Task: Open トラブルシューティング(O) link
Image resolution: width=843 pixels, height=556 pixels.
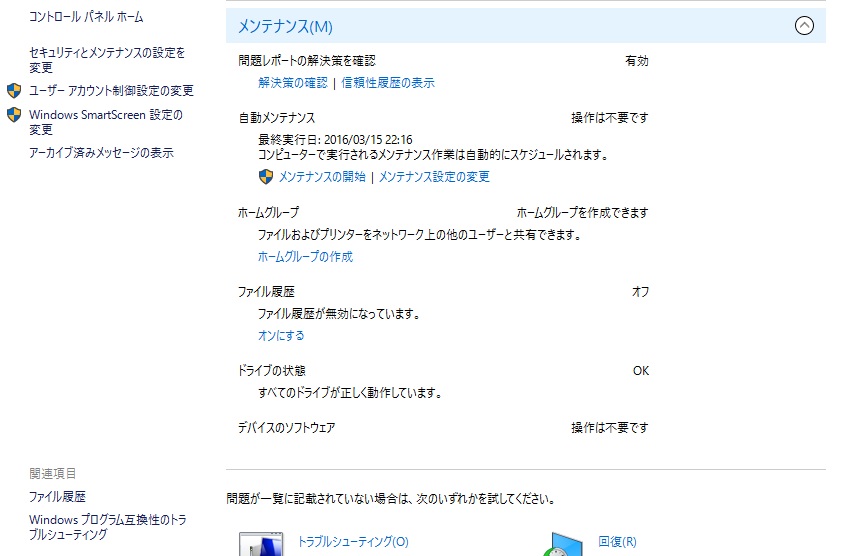Action: (x=353, y=542)
